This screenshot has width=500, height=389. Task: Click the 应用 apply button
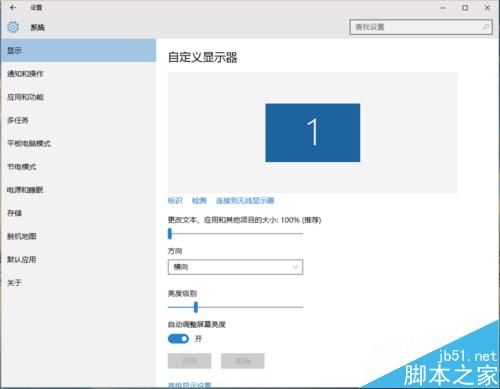[x=189, y=361]
